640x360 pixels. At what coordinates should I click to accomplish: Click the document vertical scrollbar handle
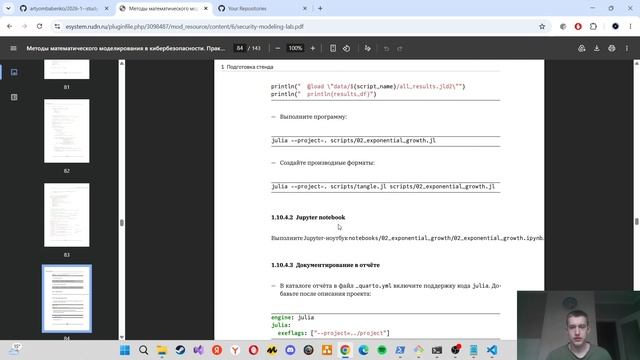coord(637,221)
